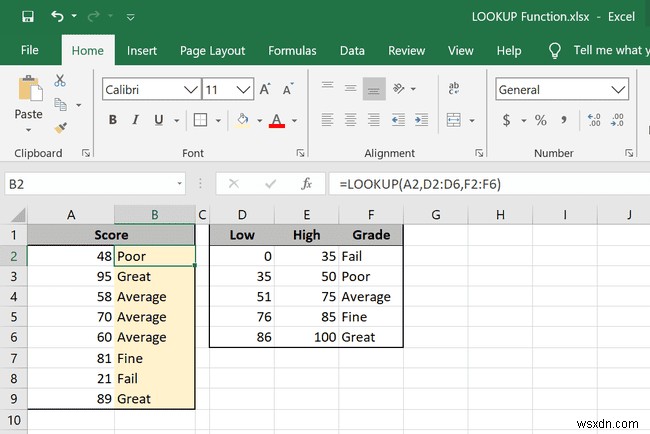
Task: Click Decrease Font Size icon
Action: 288,89
